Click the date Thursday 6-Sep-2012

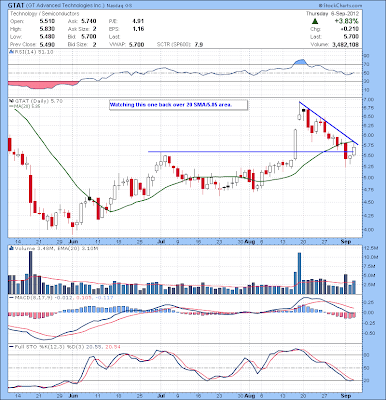click(332, 14)
